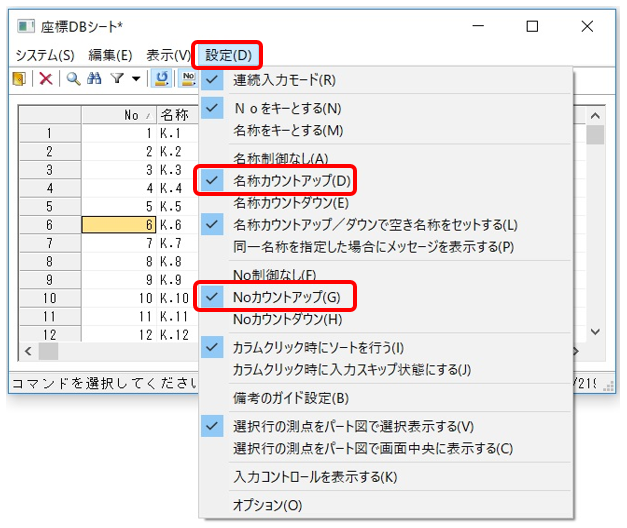
Task: Select 名称カウントアップ(D) option
Action: (x=386, y=181)
